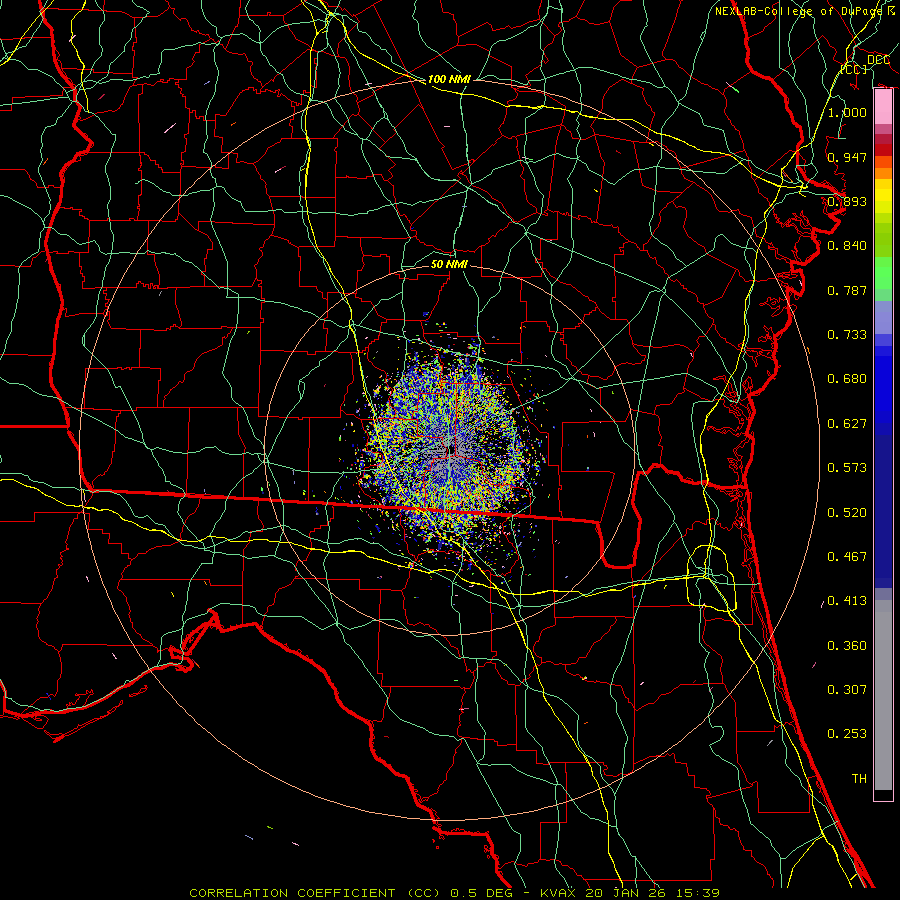Click the 50 NMI range ring label
This screenshot has height=900, width=900.
pyautogui.click(x=449, y=264)
